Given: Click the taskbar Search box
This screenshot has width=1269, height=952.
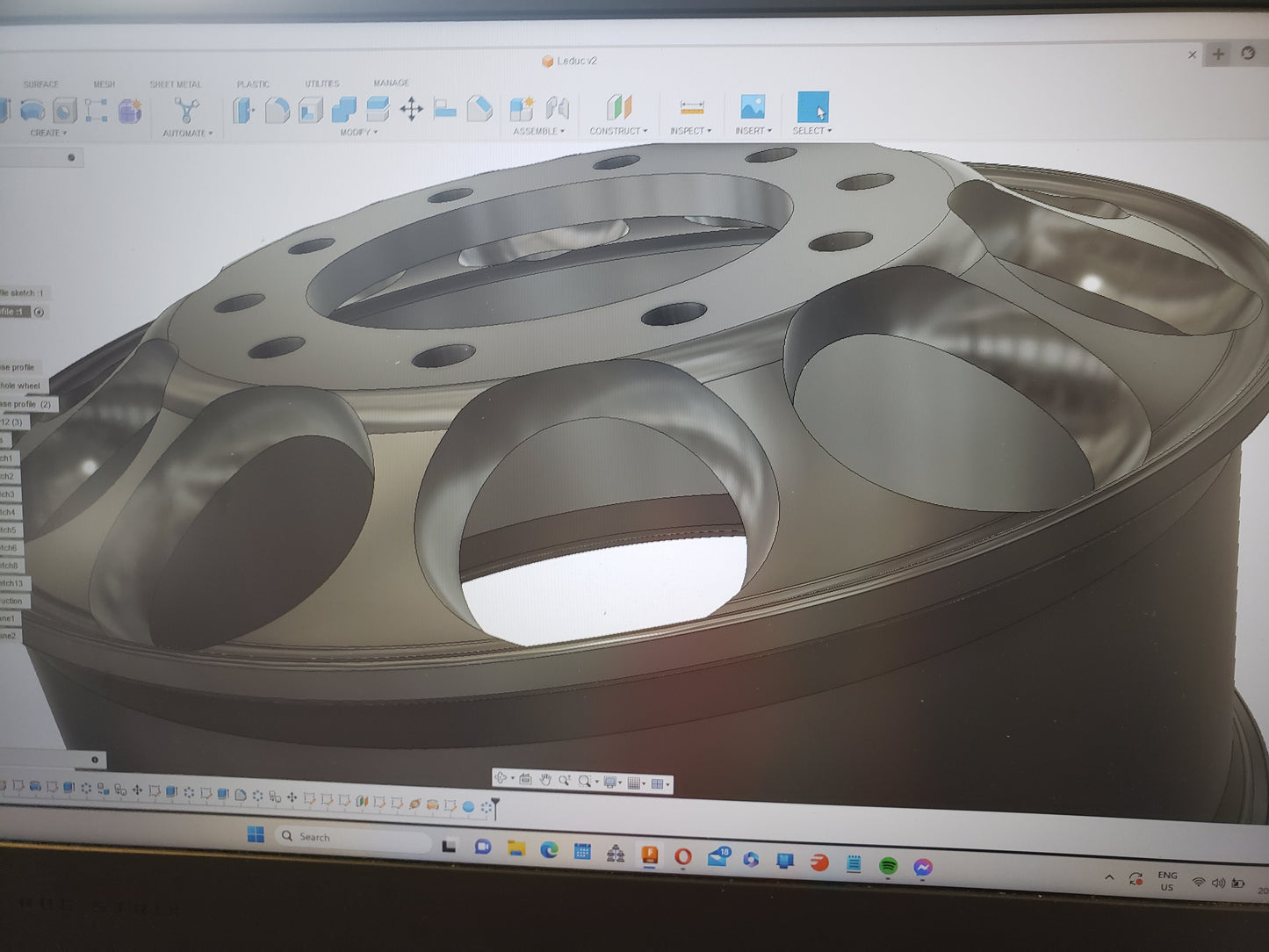Looking at the screenshot, I should click(351, 837).
